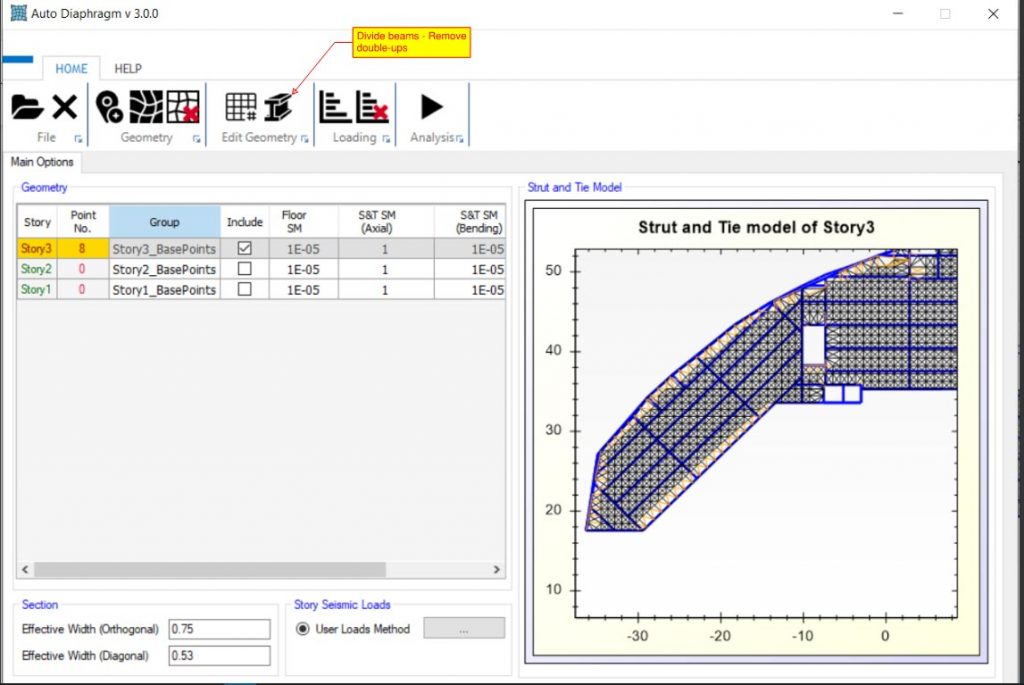Image resolution: width=1024 pixels, height=685 pixels.
Task: Click the delete mesh icon with red X
Action: point(183,106)
